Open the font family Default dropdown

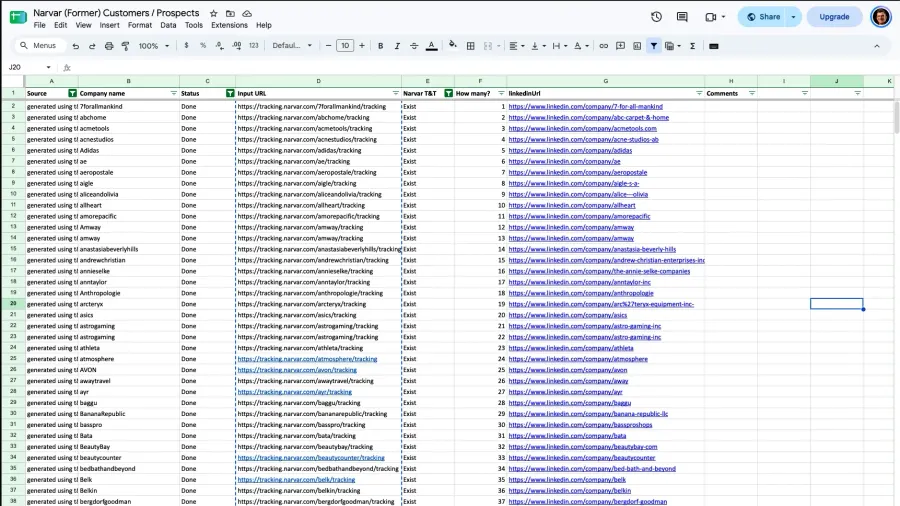point(292,46)
